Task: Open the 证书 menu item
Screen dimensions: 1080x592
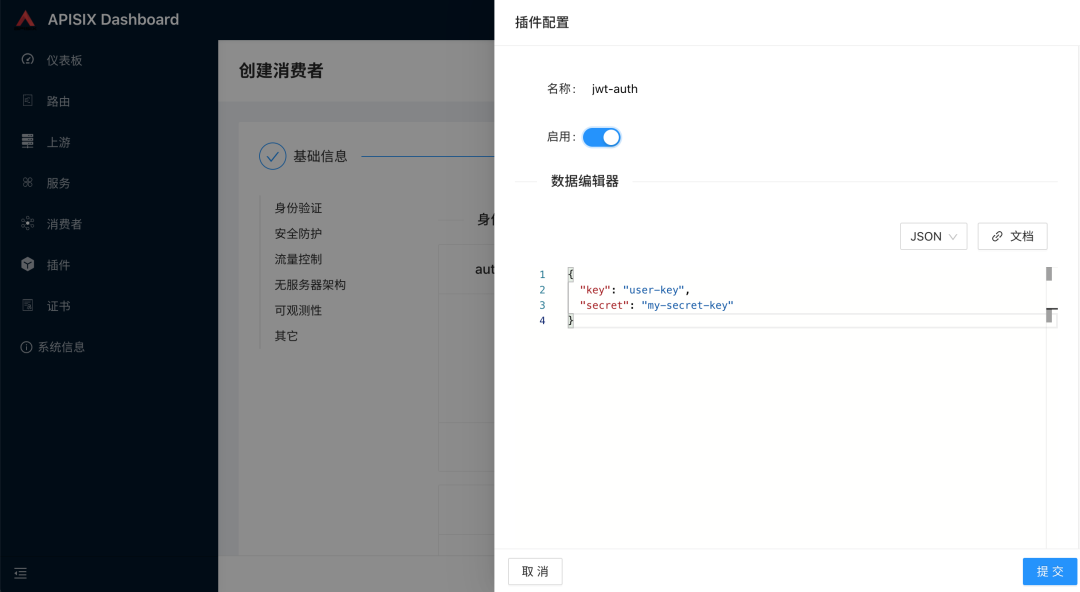Action: pos(58,306)
